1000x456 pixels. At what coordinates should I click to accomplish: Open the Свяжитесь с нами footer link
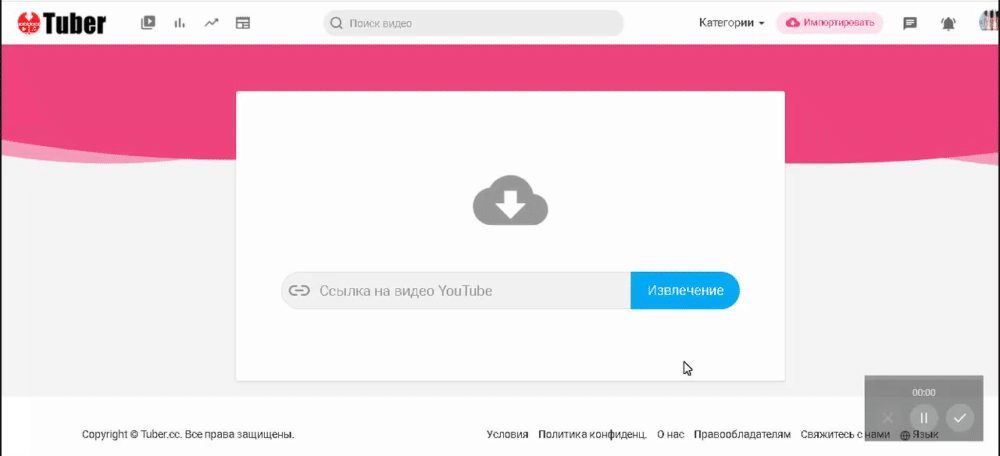pos(845,434)
